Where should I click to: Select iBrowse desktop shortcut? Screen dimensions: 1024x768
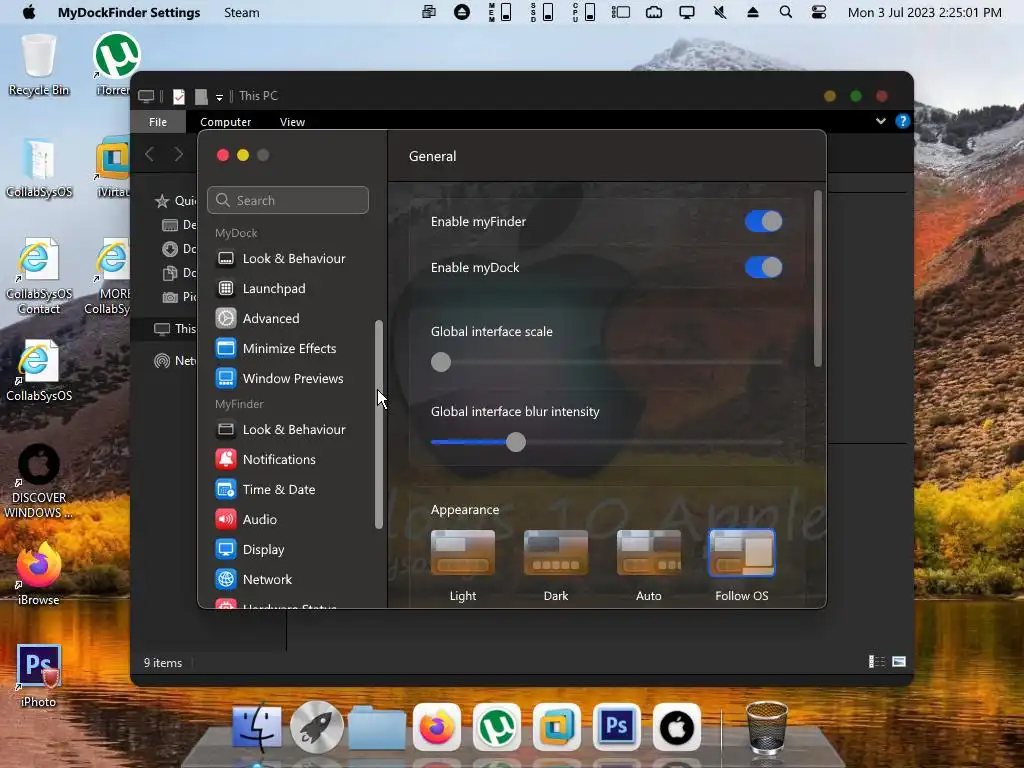(x=39, y=575)
